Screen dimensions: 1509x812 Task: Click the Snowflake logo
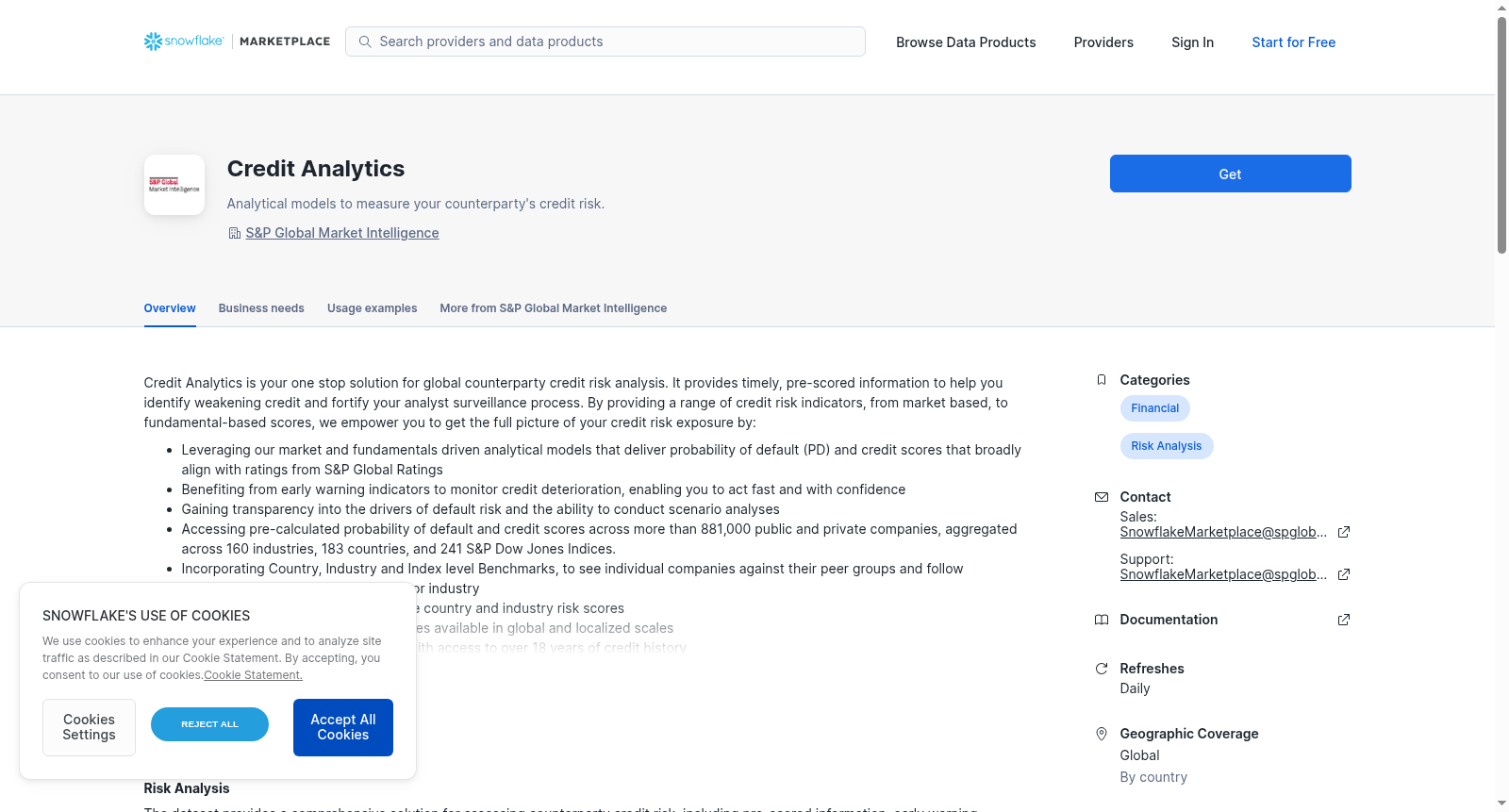coord(184,41)
